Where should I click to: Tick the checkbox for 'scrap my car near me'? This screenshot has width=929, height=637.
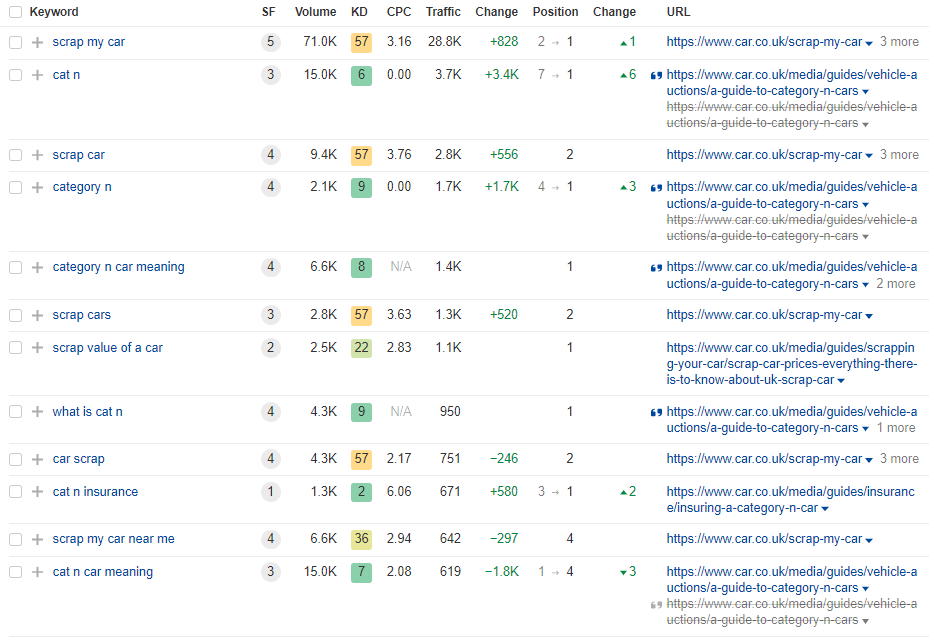pos(15,539)
